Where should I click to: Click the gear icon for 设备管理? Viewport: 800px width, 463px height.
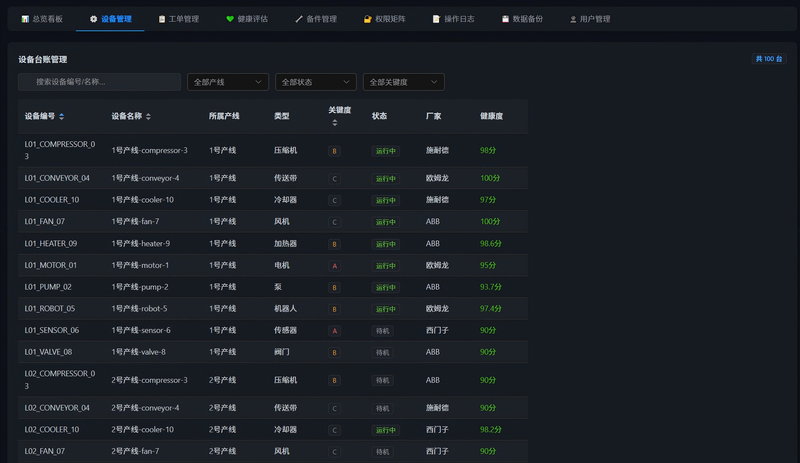point(93,19)
